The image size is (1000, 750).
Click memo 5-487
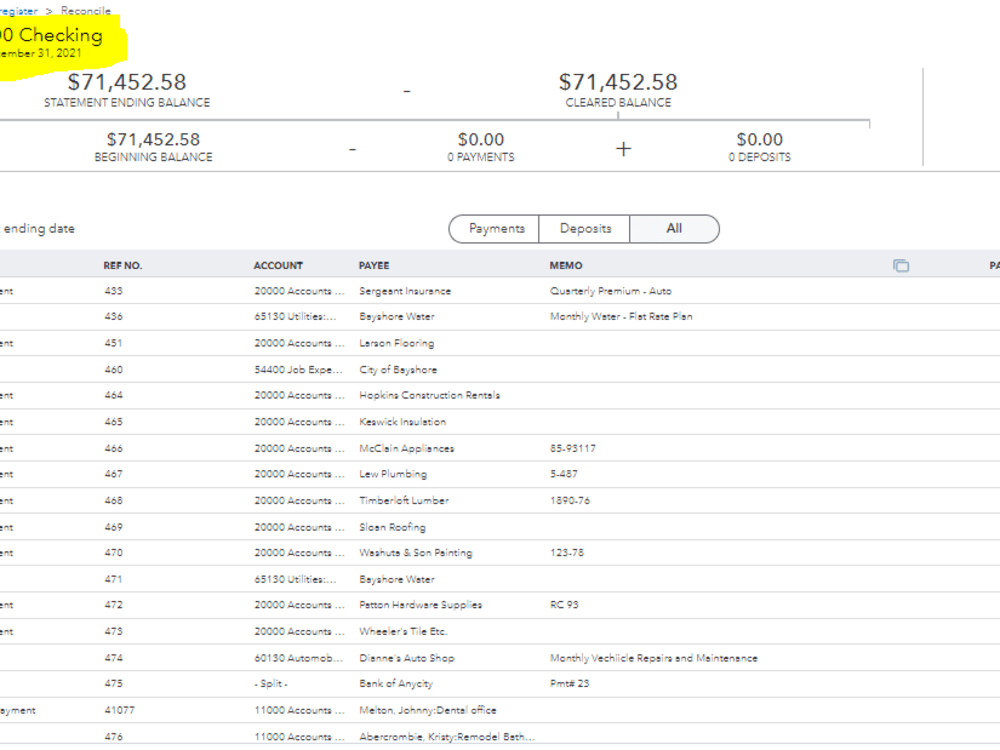[564, 474]
